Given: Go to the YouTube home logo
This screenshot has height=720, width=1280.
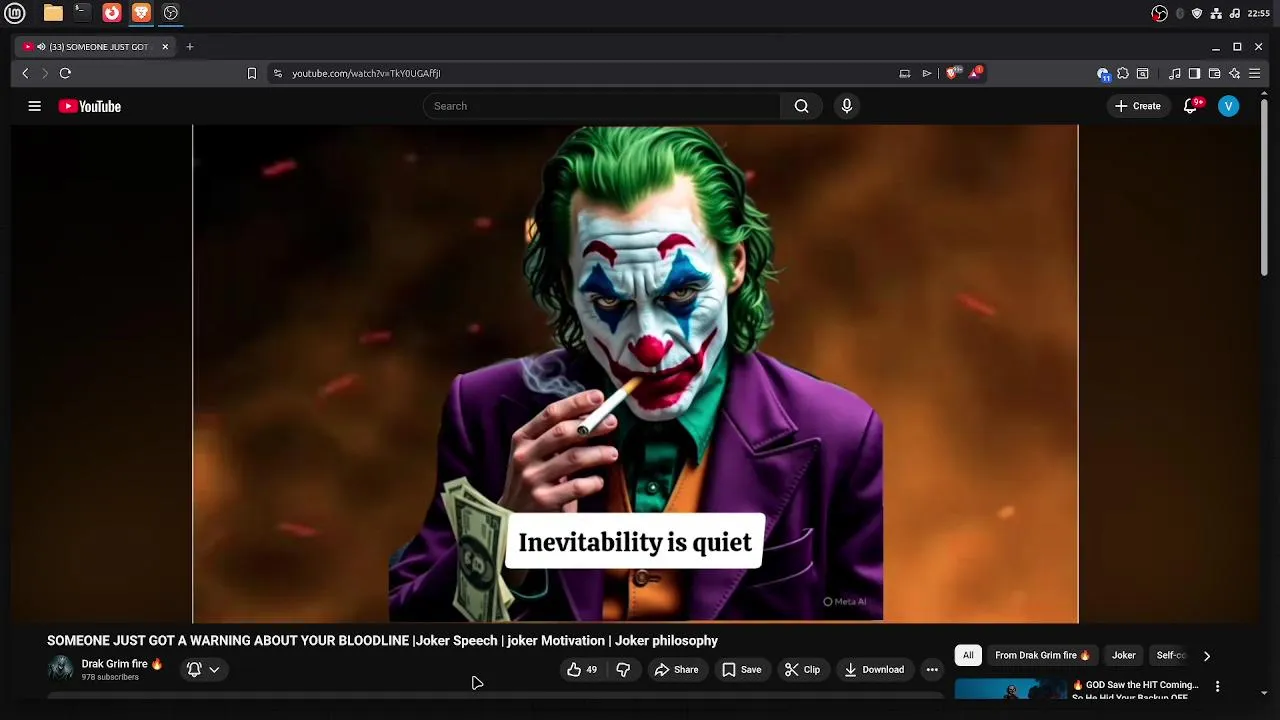Looking at the screenshot, I should tap(90, 106).
